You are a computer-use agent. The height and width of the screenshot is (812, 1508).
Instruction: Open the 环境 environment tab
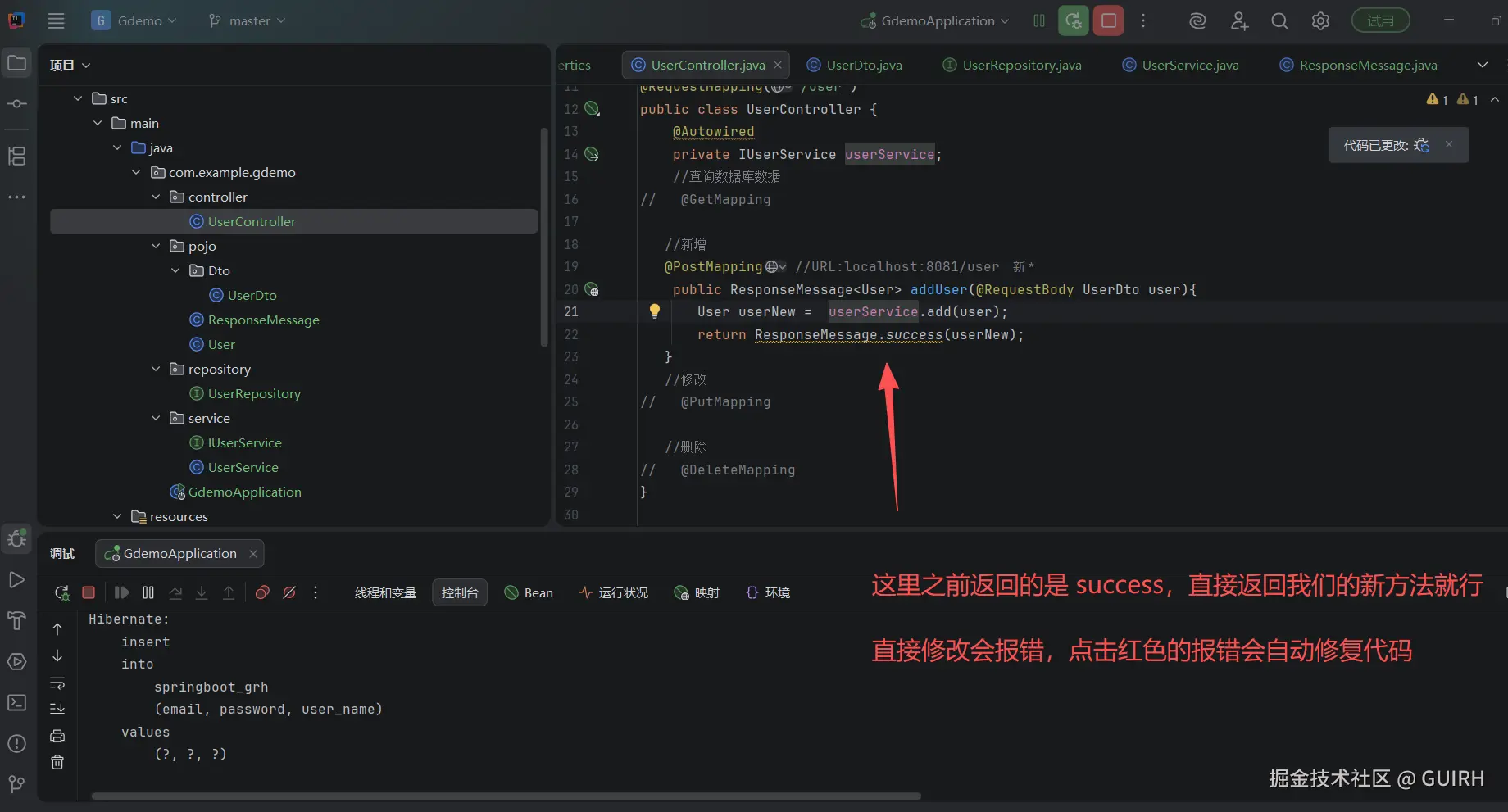768,592
